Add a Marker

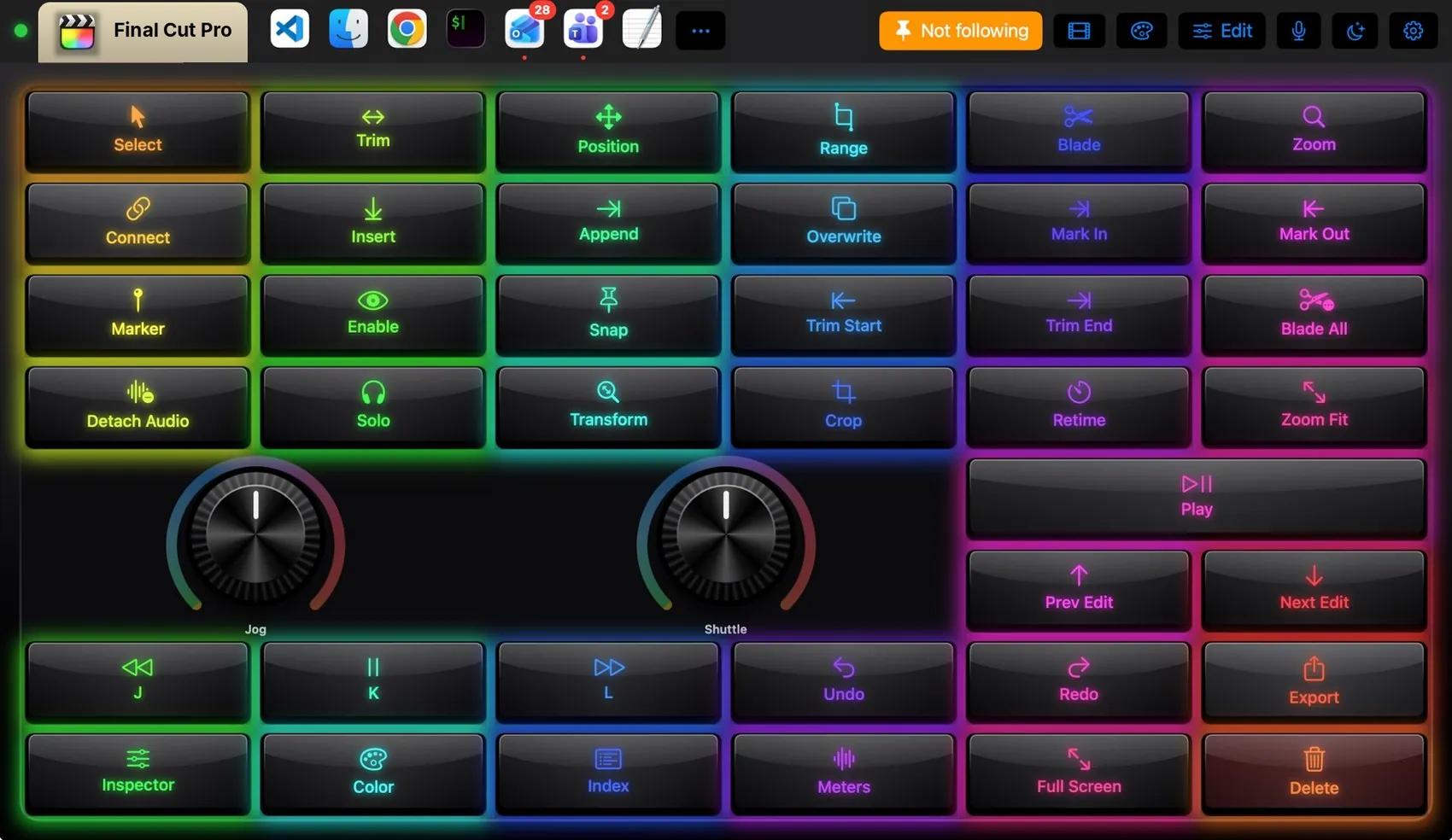pyautogui.click(x=138, y=315)
